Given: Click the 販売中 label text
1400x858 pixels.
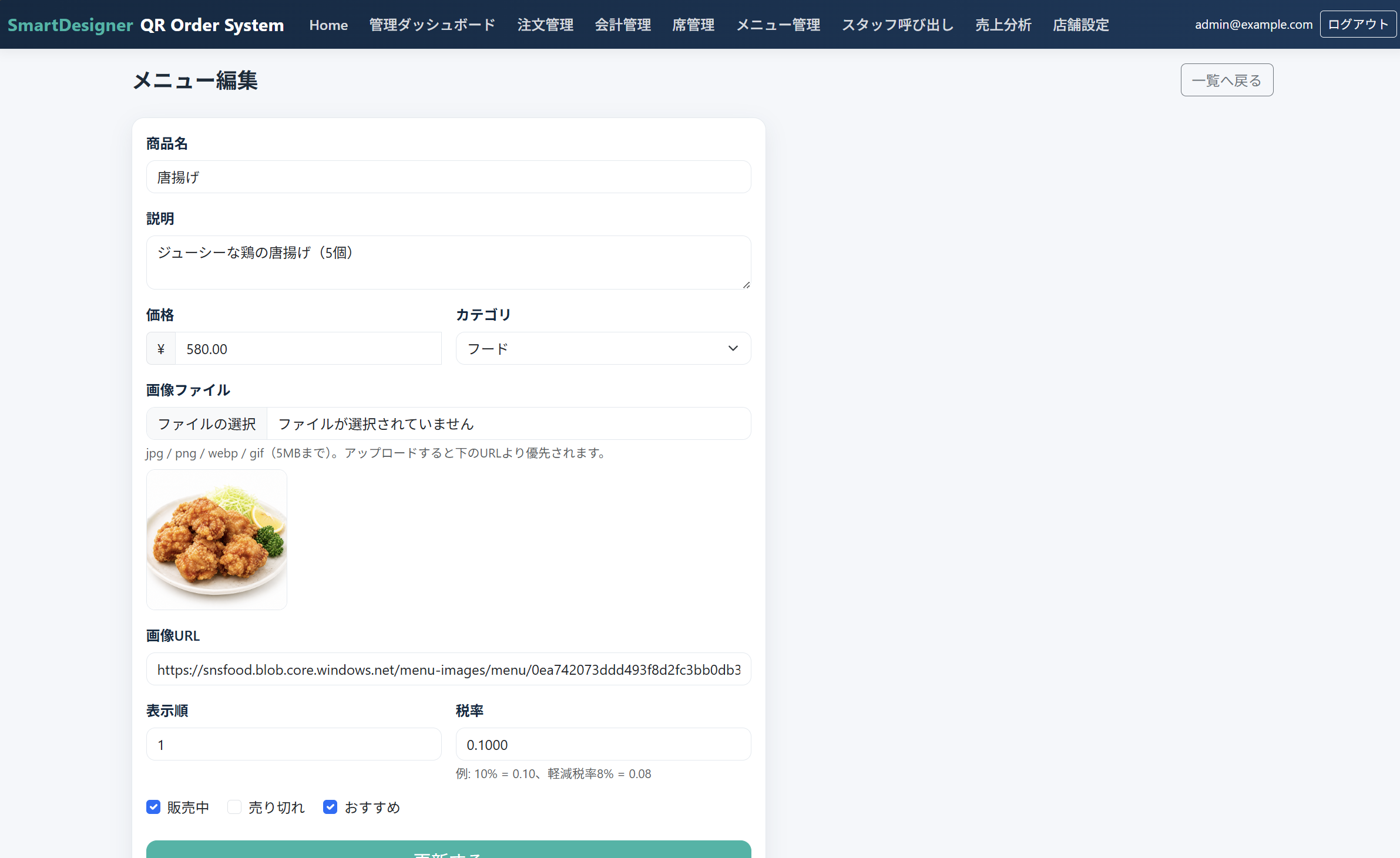Looking at the screenshot, I should coord(188,807).
